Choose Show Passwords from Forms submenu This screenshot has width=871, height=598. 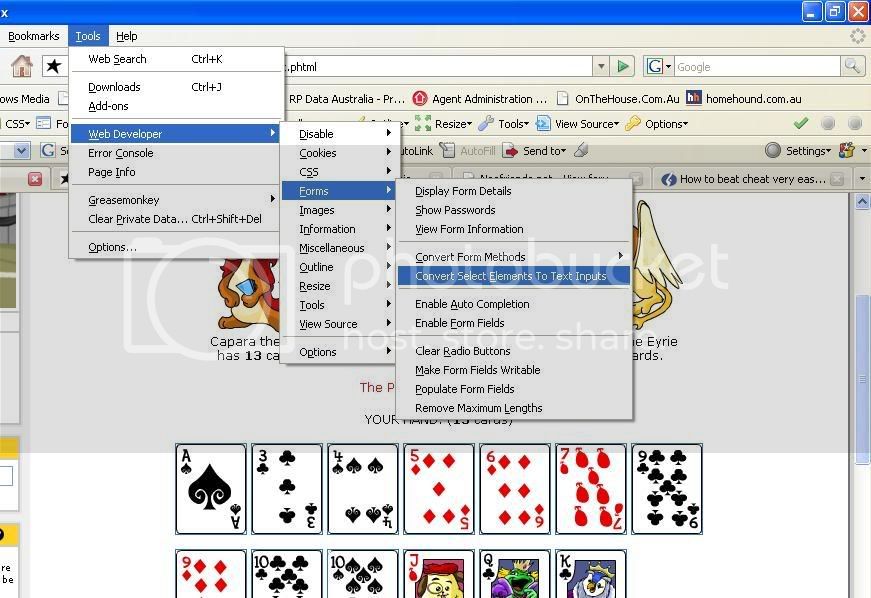point(455,210)
